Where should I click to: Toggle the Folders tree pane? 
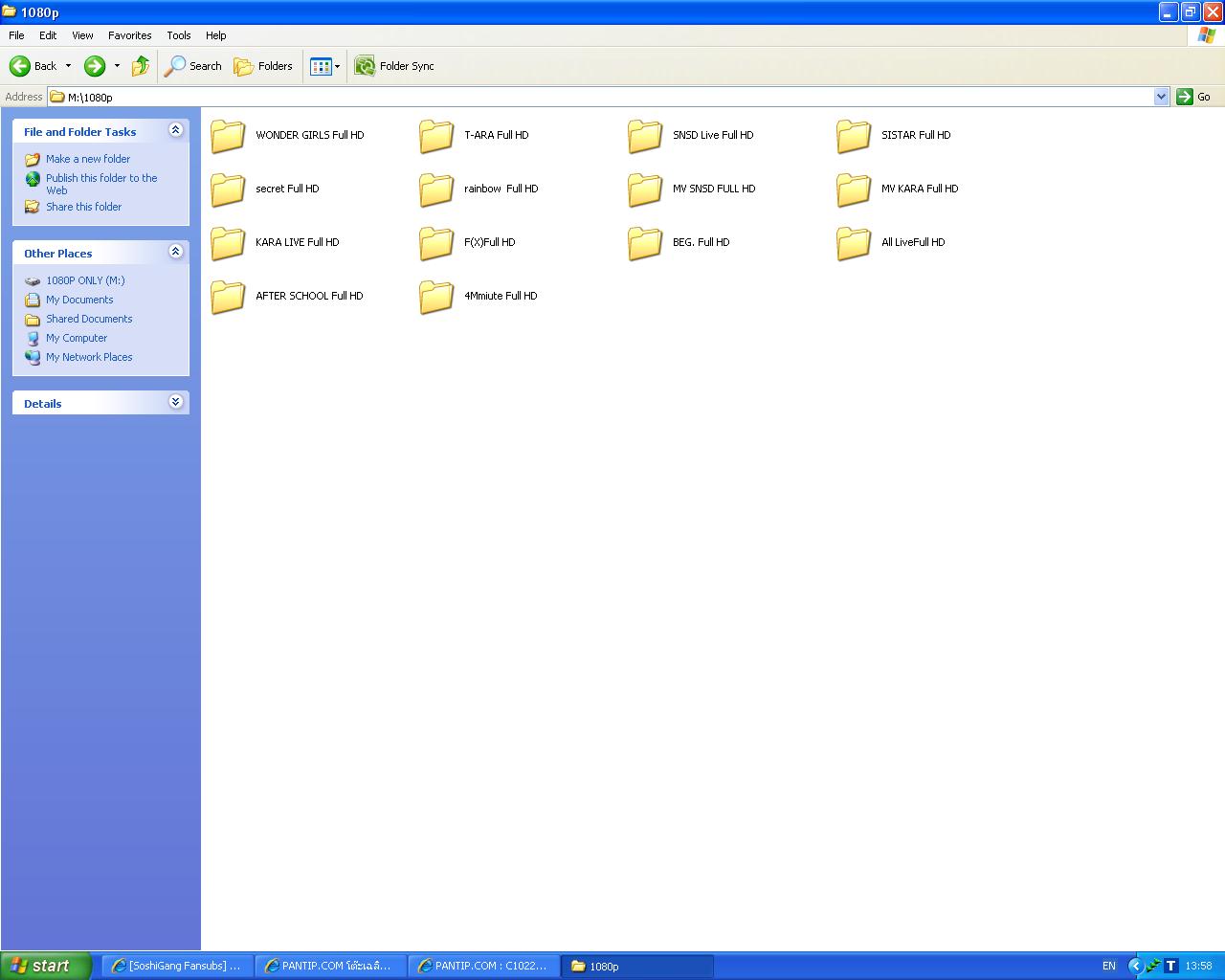coord(263,66)
